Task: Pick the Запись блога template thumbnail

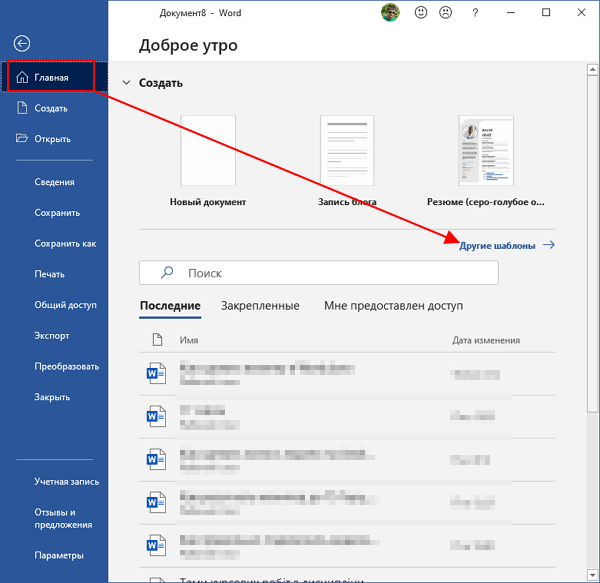Action: 347,150
